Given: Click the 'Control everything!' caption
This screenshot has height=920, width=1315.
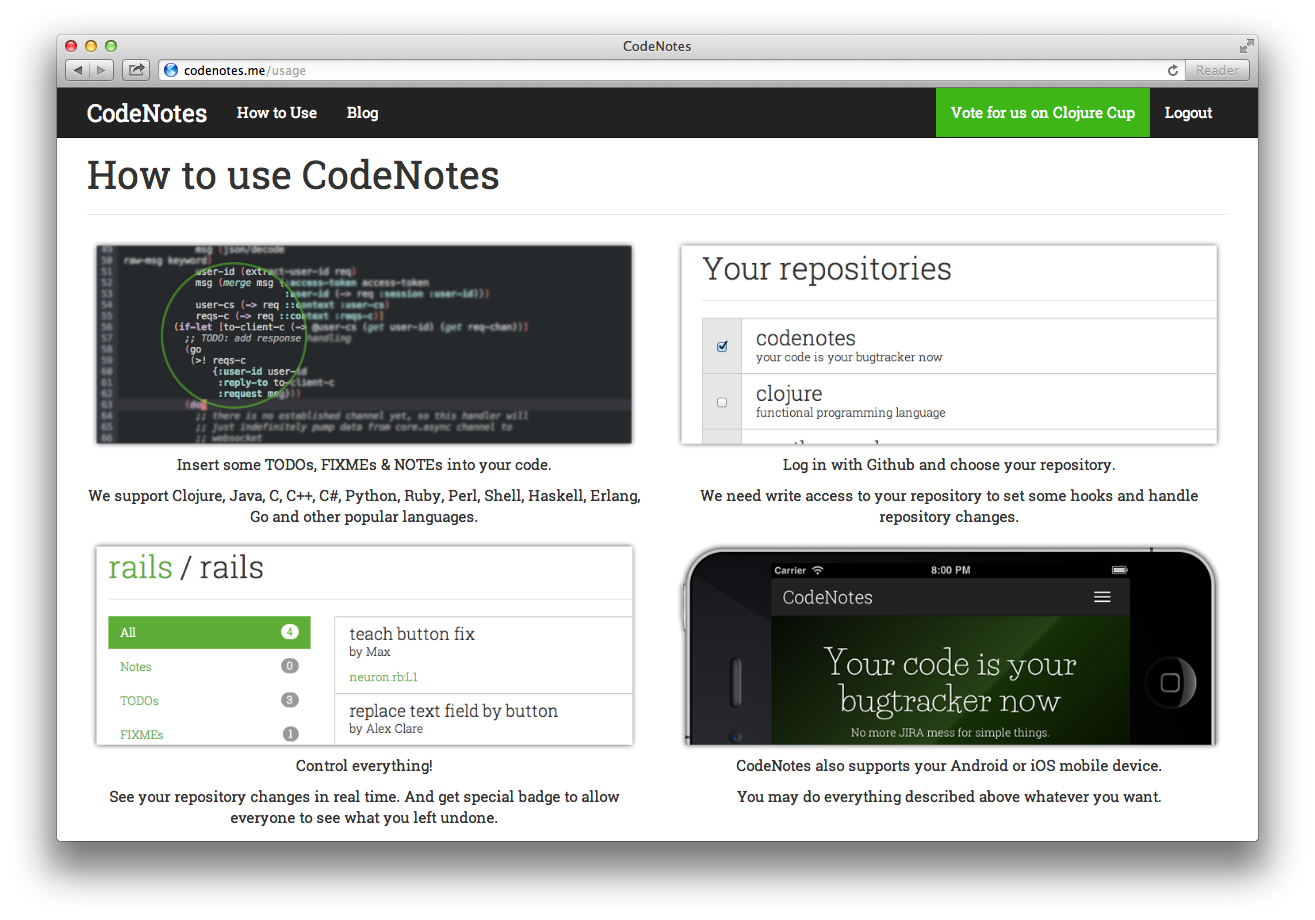Looking at the screenshot, I should tap(364, 766).
